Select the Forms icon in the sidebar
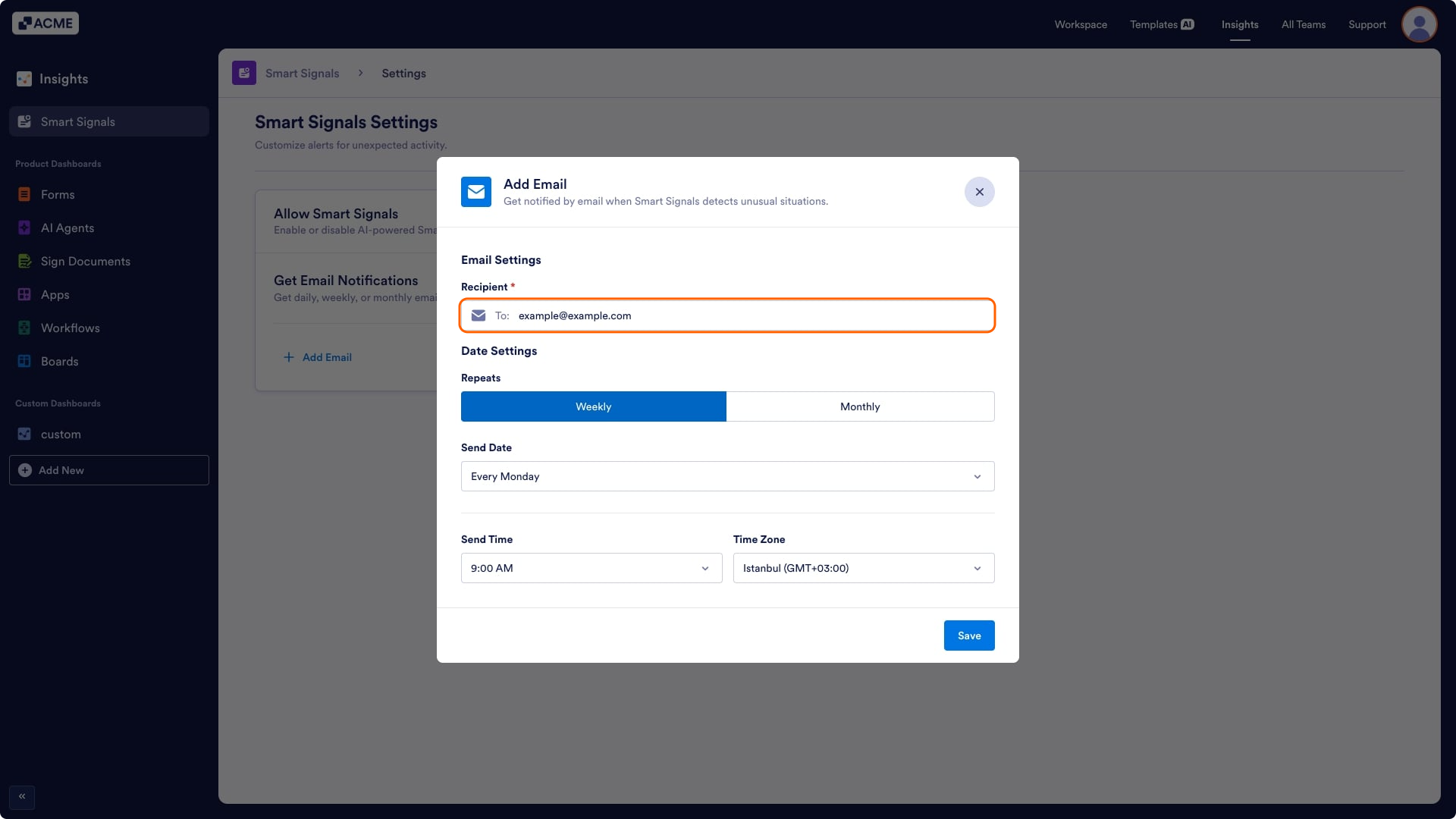 coord(24,194)
